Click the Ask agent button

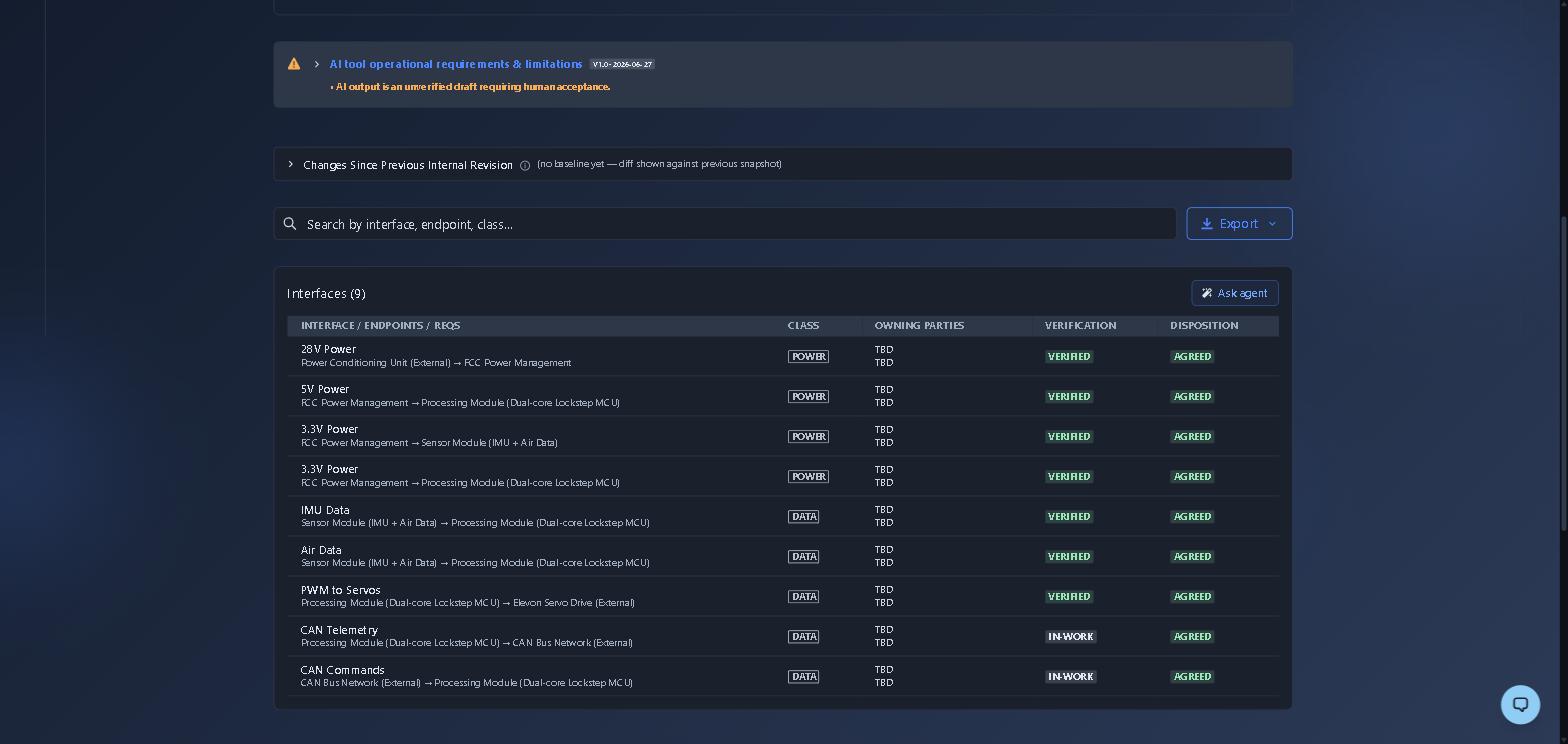pyautogui.click(x=1235, y=293)
